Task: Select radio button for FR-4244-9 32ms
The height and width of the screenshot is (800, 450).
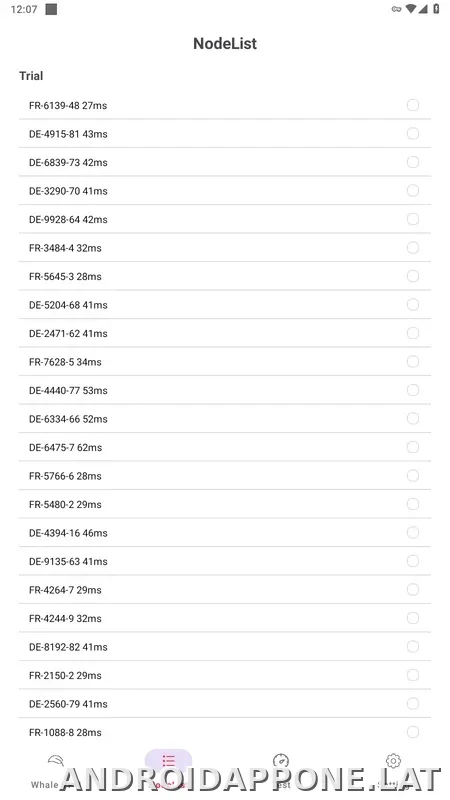Action: (413, 618)
